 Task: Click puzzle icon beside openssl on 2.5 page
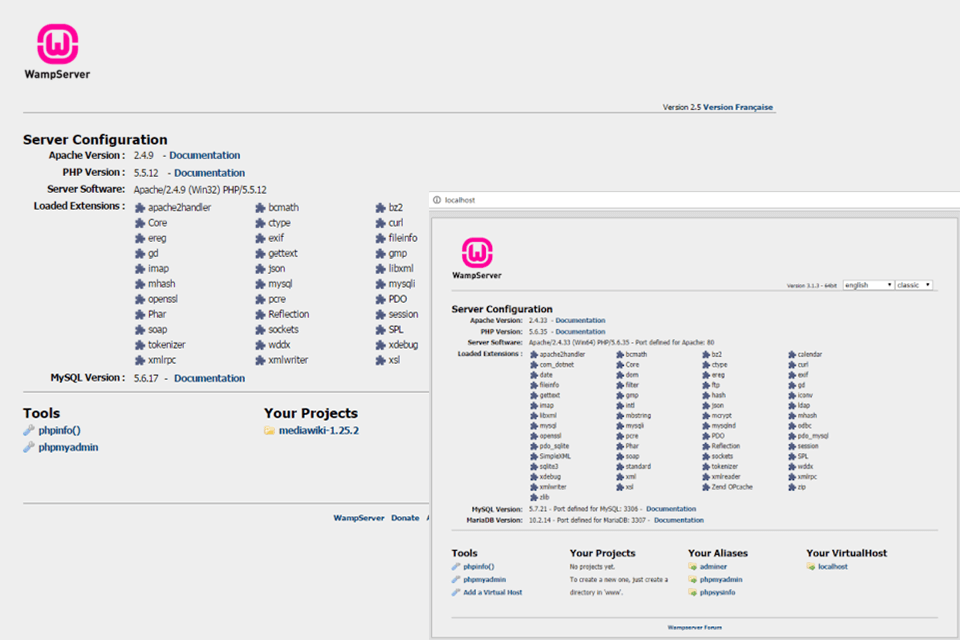(140, 299)
